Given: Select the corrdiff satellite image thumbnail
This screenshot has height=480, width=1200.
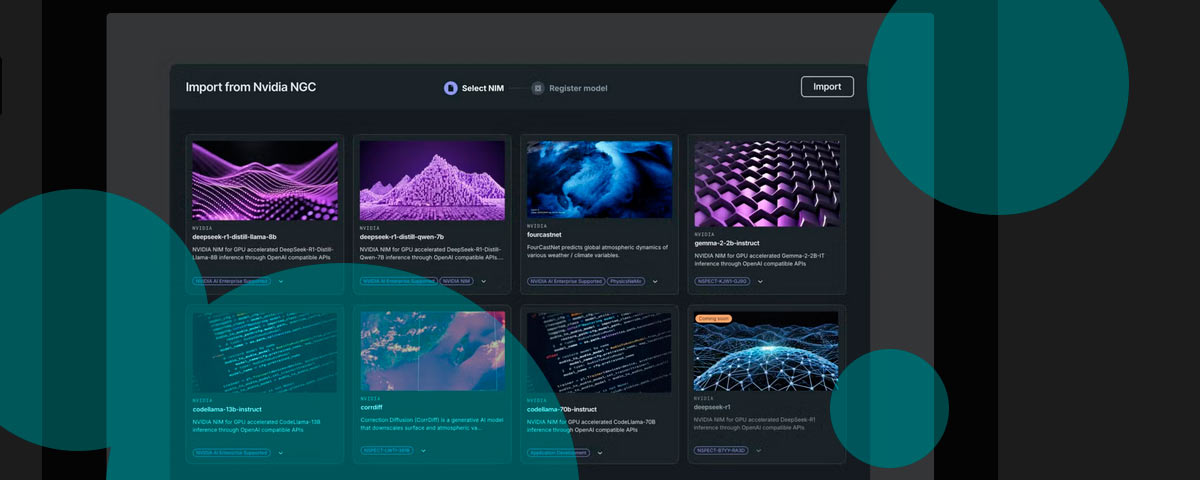Looking at the screenshot, I should pos(432,350).
